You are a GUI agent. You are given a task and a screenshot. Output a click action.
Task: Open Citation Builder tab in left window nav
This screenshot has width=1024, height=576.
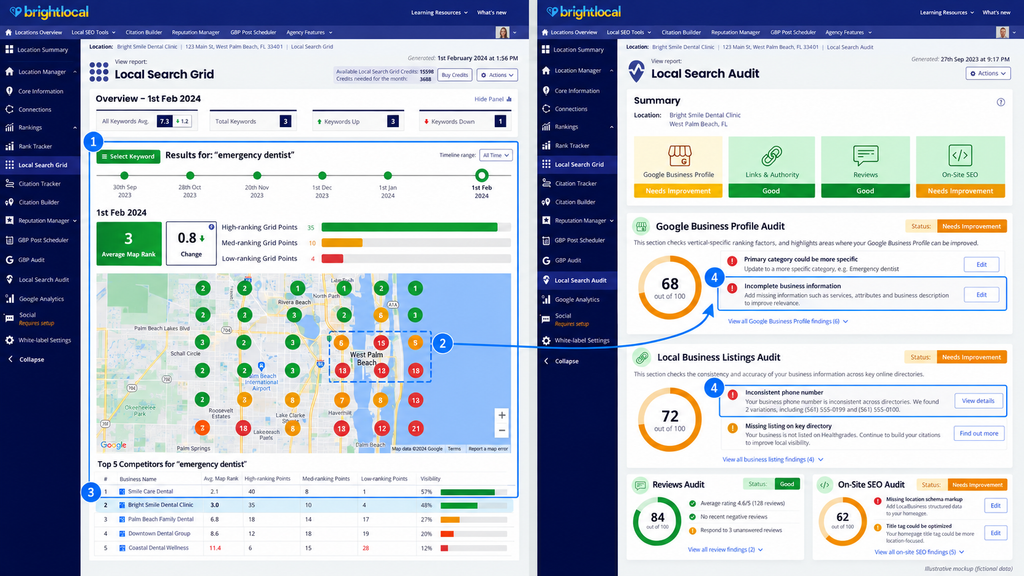coord(144,32)
